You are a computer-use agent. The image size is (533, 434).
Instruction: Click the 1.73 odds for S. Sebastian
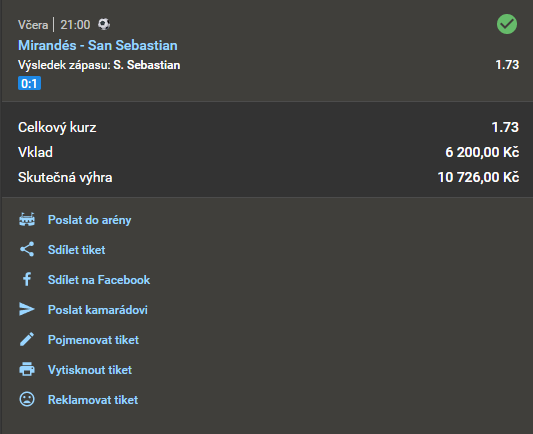point(507,65)
